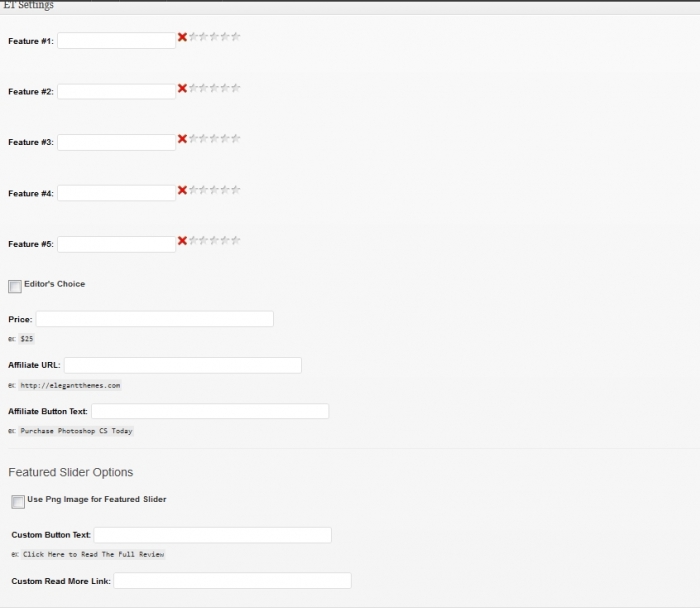Click the Feature #1 text field
Image resolution: width=700 pixels, height=608 pixels.
click(116, 41)
